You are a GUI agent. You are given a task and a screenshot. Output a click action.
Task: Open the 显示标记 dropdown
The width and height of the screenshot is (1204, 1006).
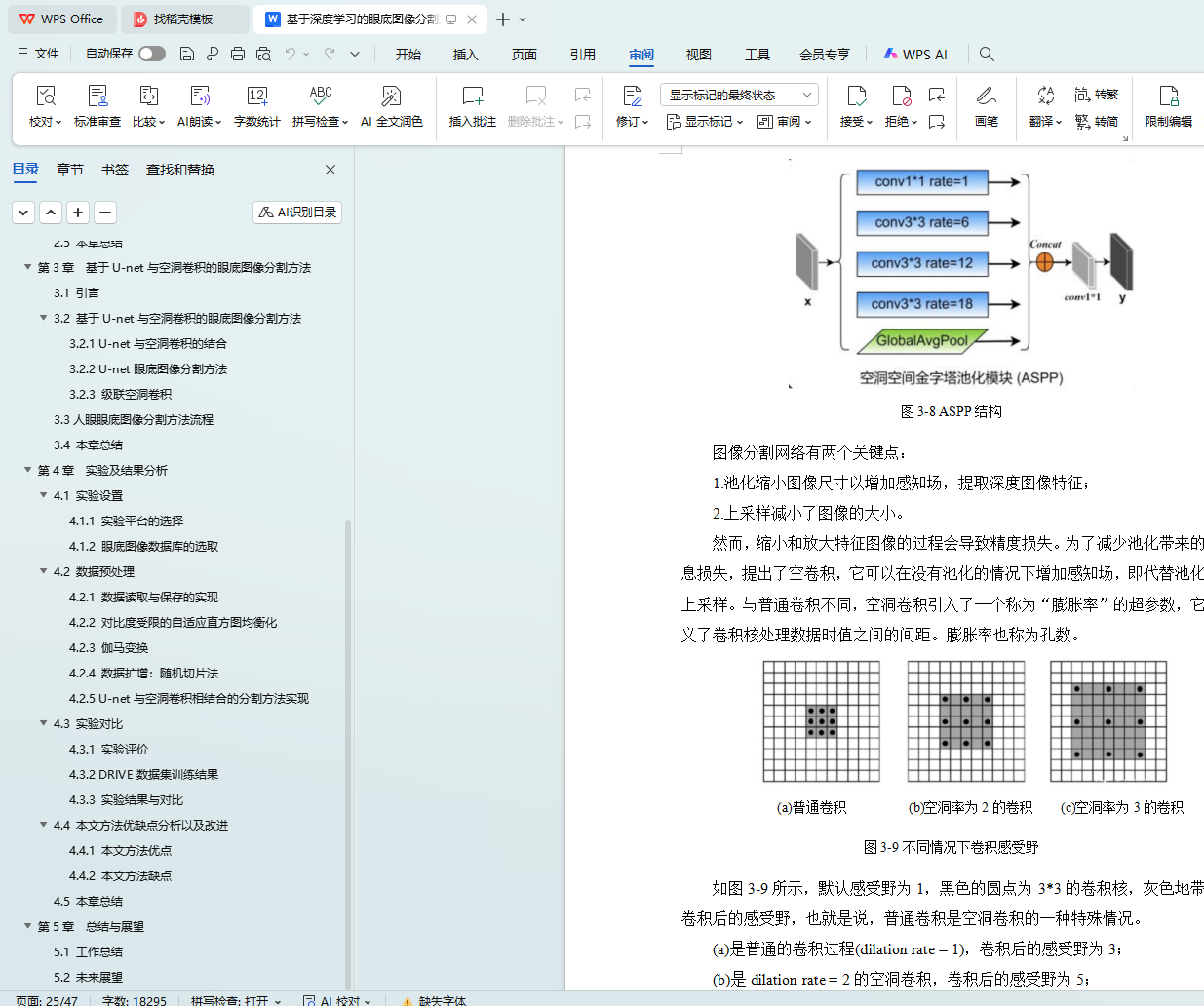tap(705, 122)
